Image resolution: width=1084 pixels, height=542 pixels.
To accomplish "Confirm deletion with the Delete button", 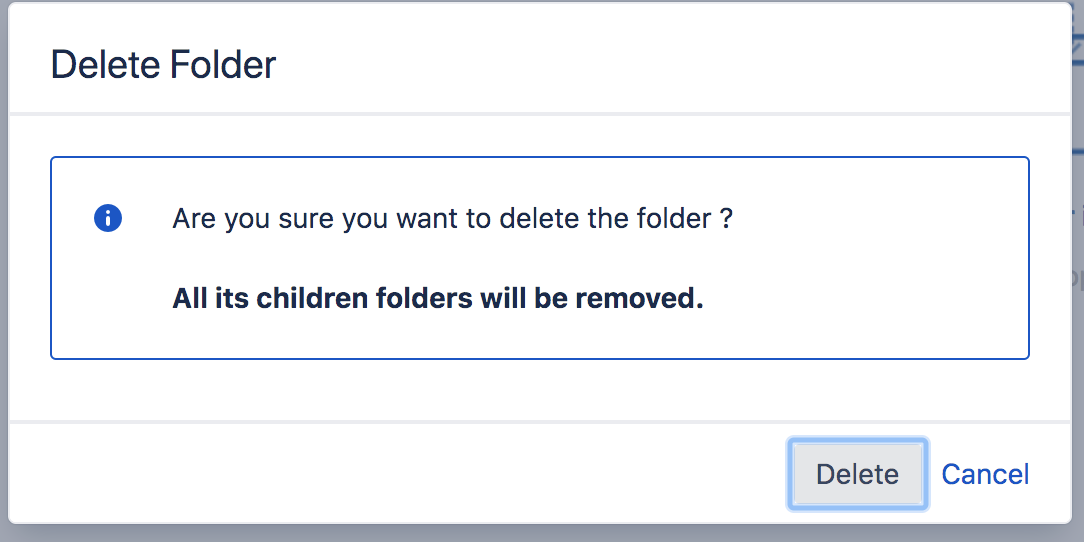I will (x=857, y=474).
